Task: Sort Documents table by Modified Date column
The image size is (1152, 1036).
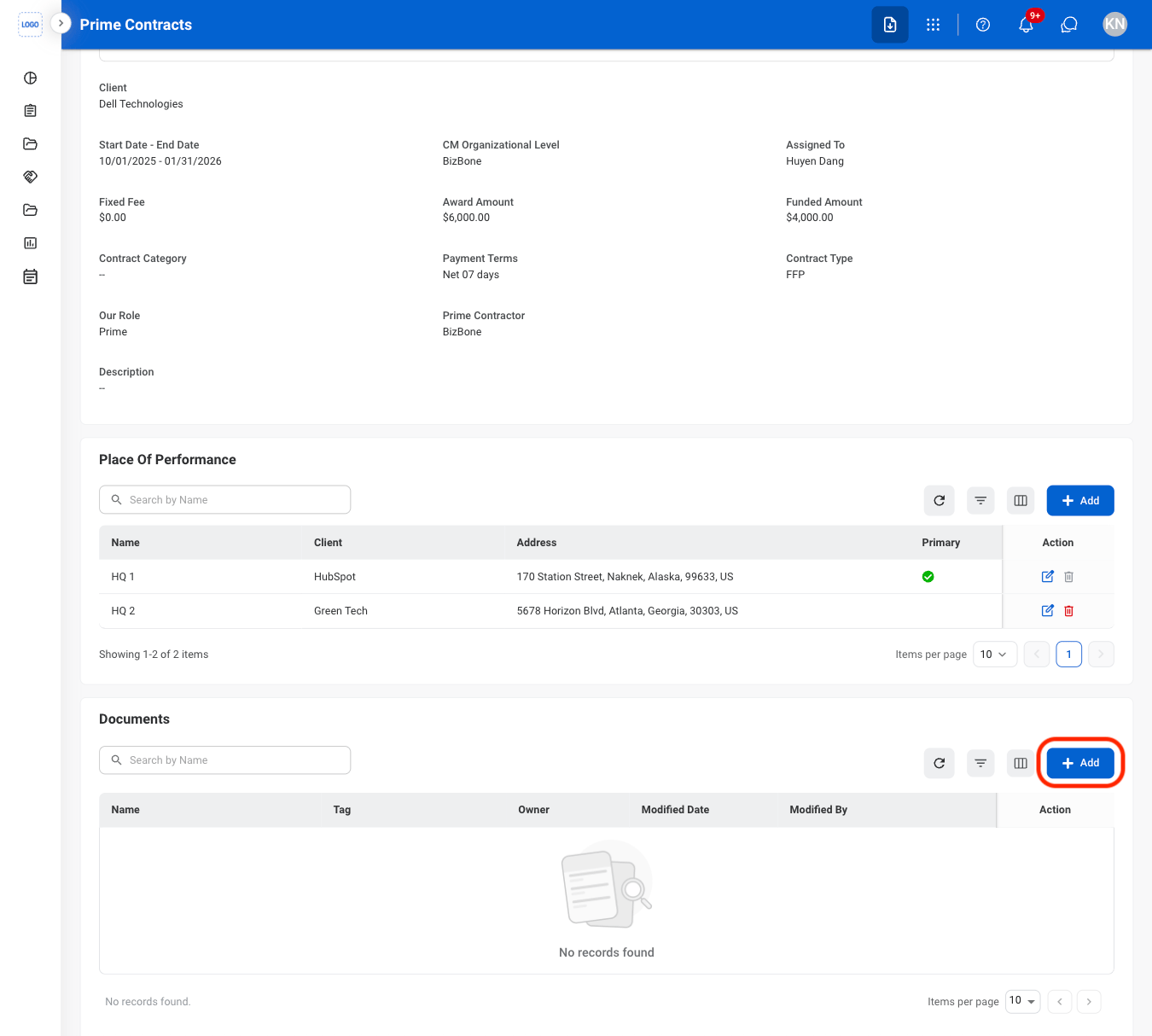Action: point(675,810)
